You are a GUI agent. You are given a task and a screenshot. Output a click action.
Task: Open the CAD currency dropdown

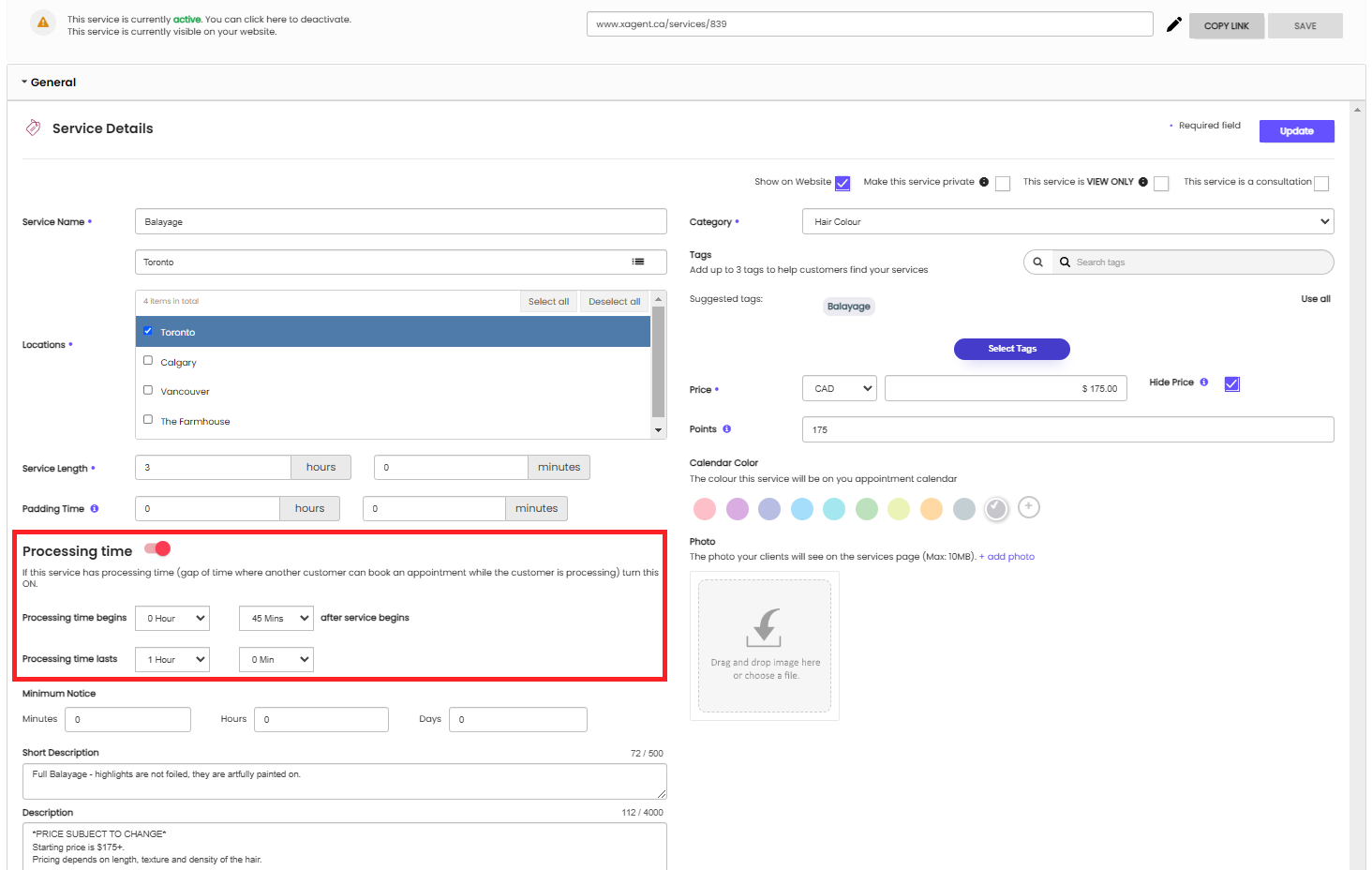839,388
